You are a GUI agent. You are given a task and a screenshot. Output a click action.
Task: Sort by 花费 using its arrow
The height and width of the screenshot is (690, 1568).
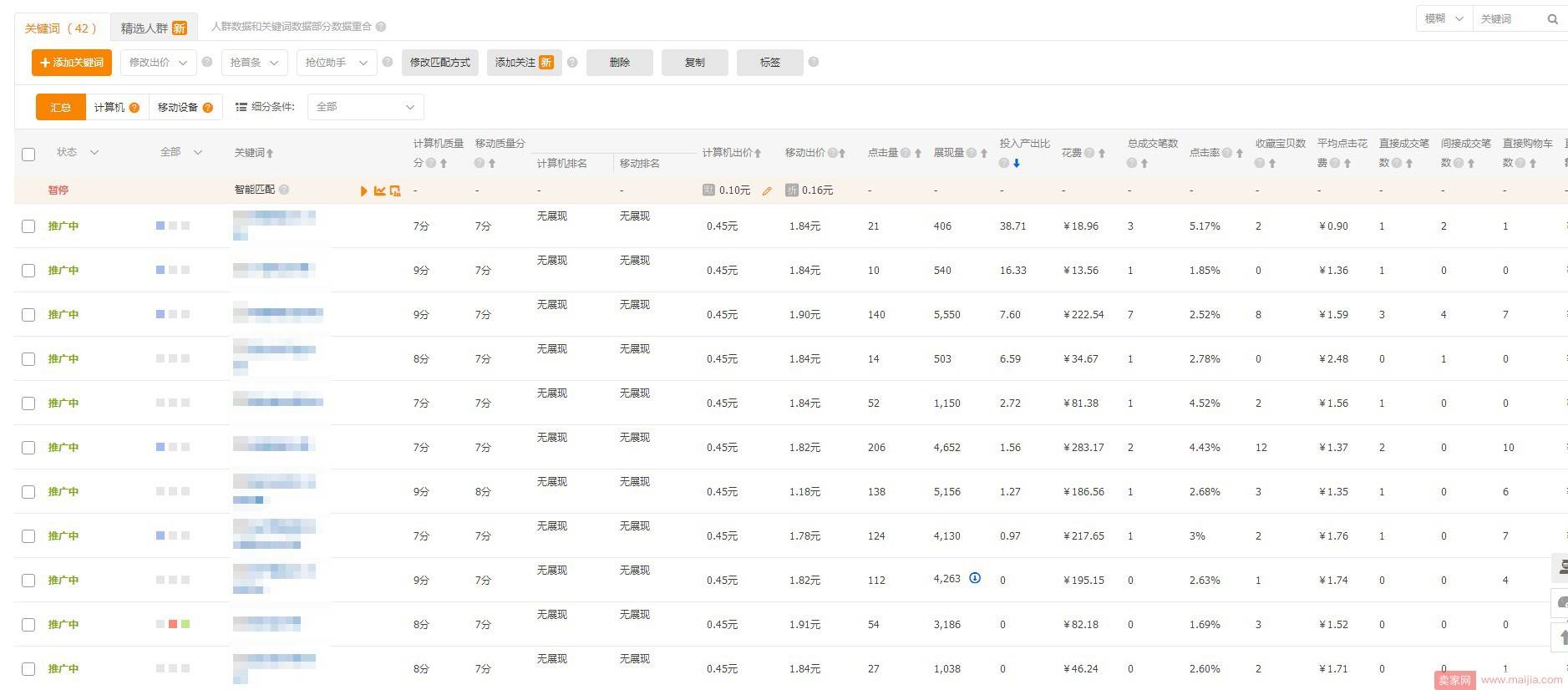click(1102, 153)
